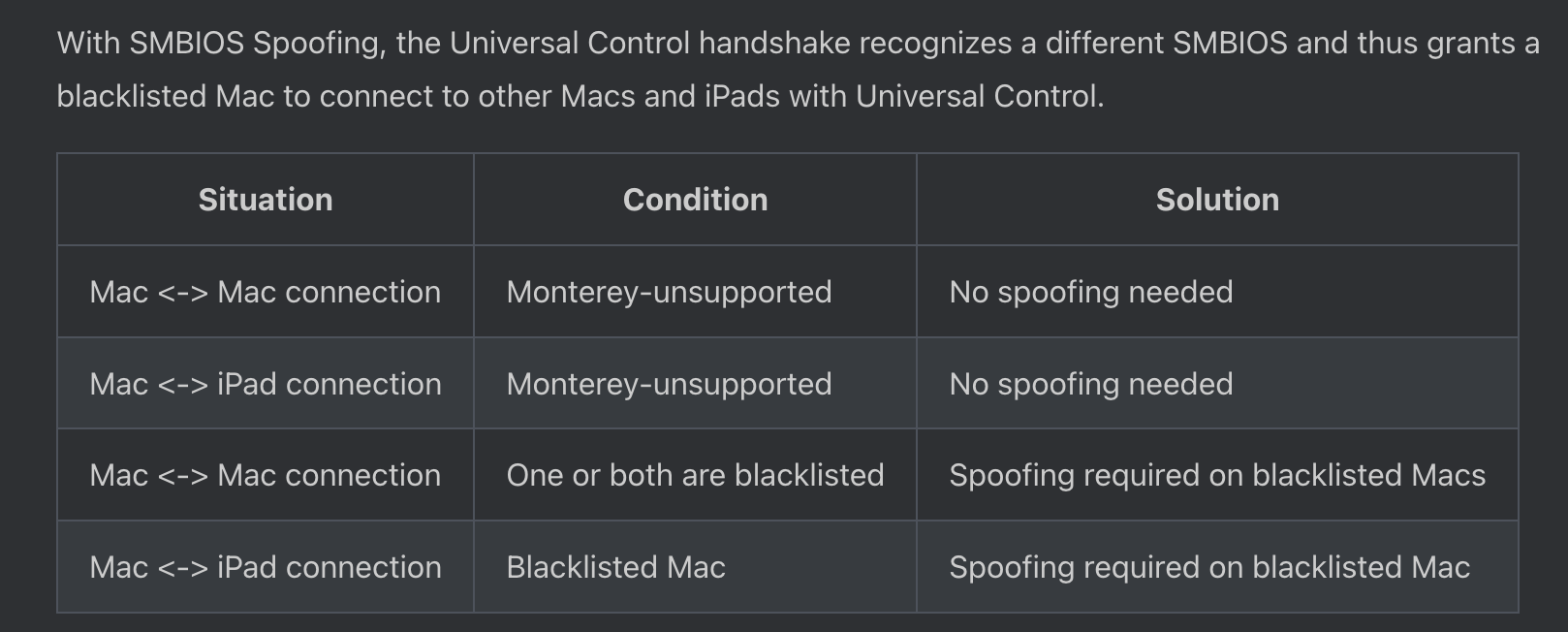The image size is (1568, 632).
Task: Click No spoofing needed for Mac-to-iPad connection
Action: click(1091, 384)
